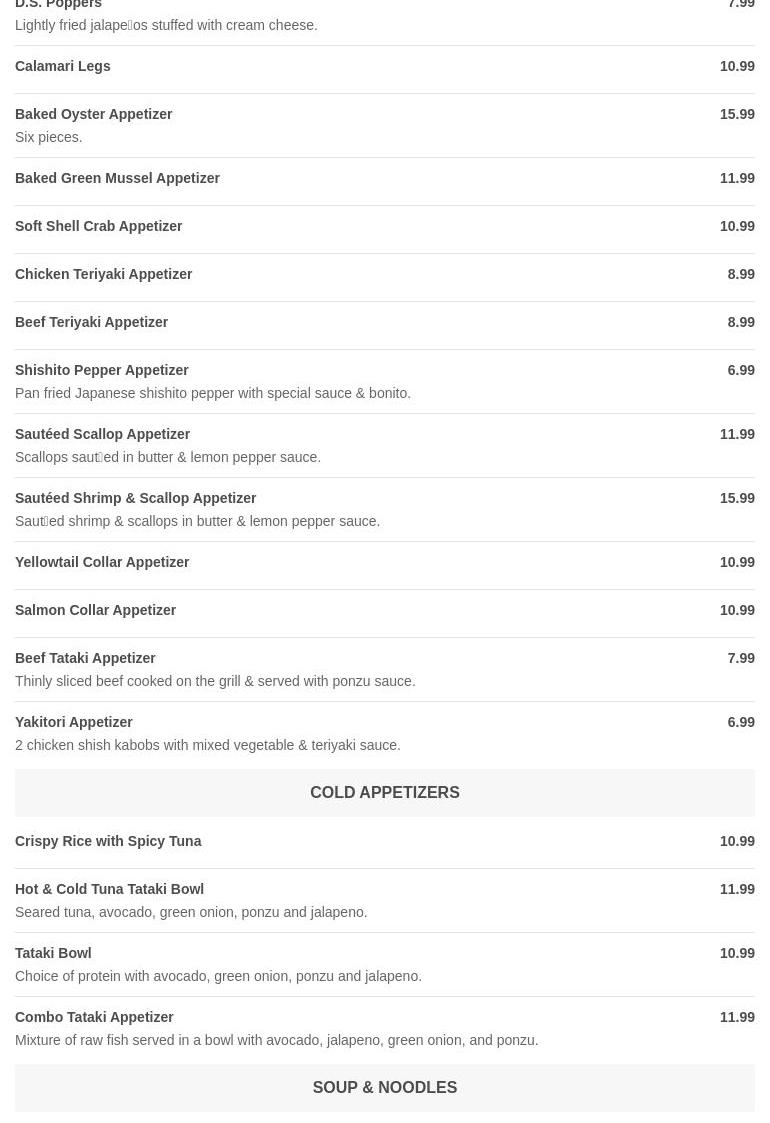Open Sautéed Shrimp & Scallop Appetizer

(136, 498)
